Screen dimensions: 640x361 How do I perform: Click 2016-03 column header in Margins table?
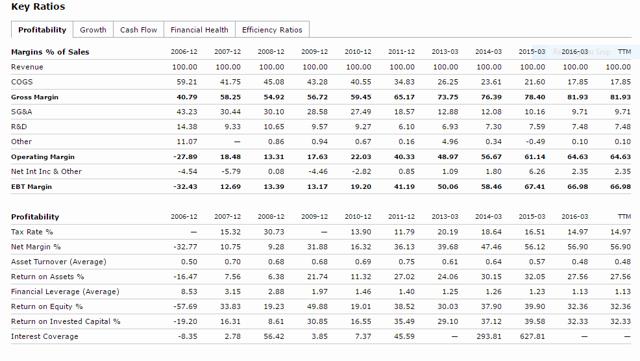575,52
